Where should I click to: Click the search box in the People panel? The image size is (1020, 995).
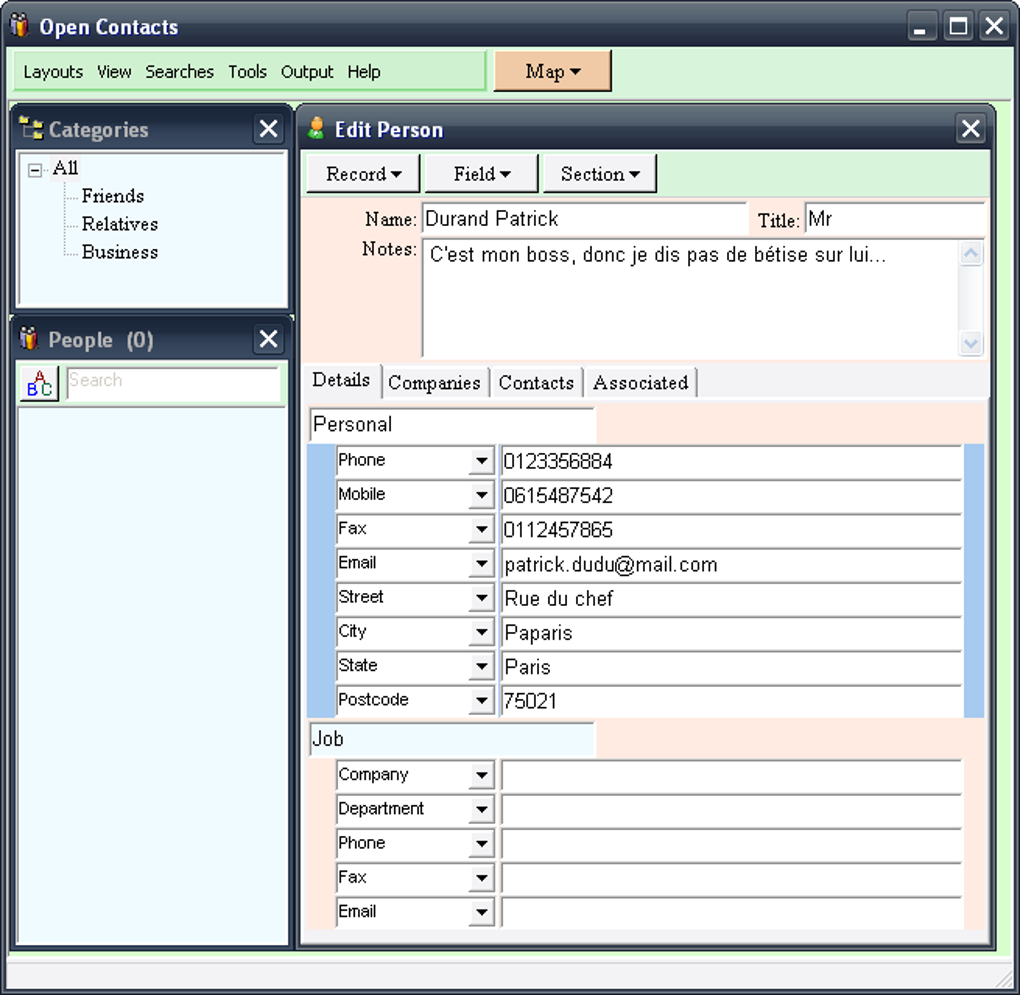pyautogui.click(x=173, y=381)
